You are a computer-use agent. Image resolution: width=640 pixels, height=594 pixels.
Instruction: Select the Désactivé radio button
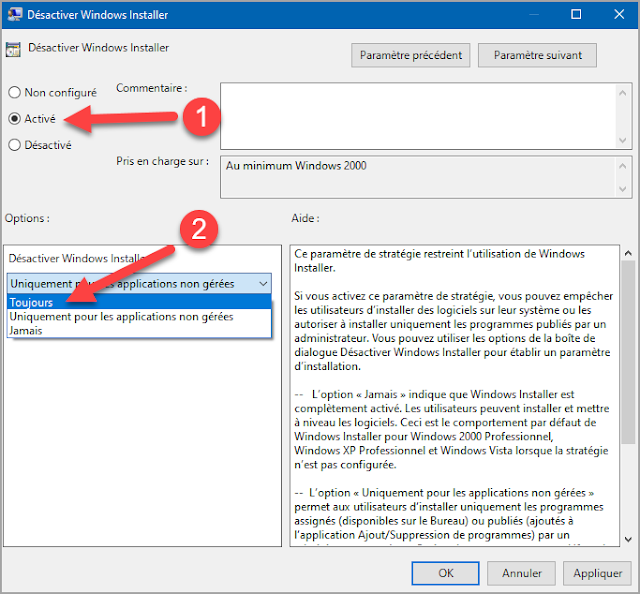coord(15,145)
